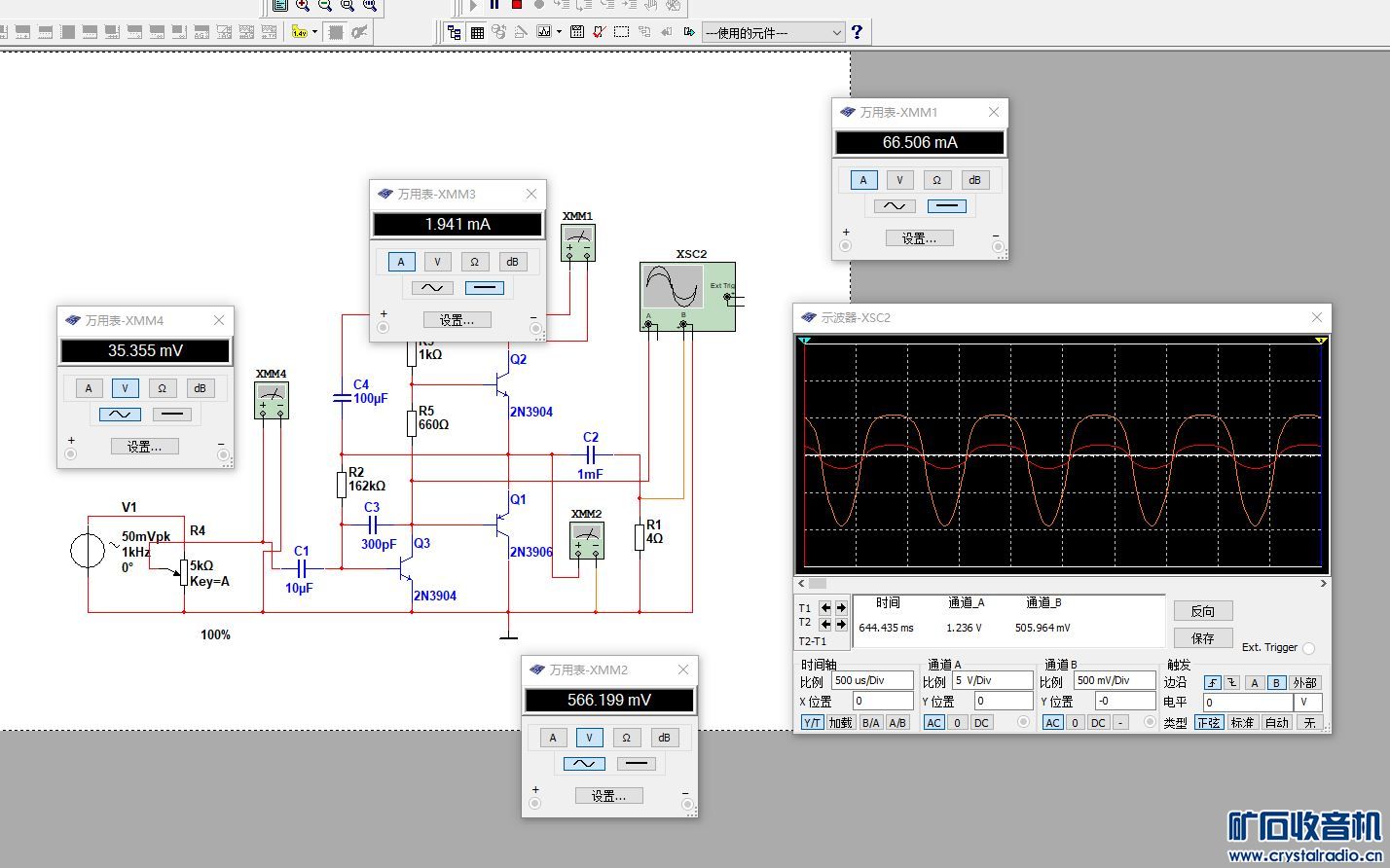
Task: Expand the 1.4v indicator dropdown arrow
Action: pos(314,32)
